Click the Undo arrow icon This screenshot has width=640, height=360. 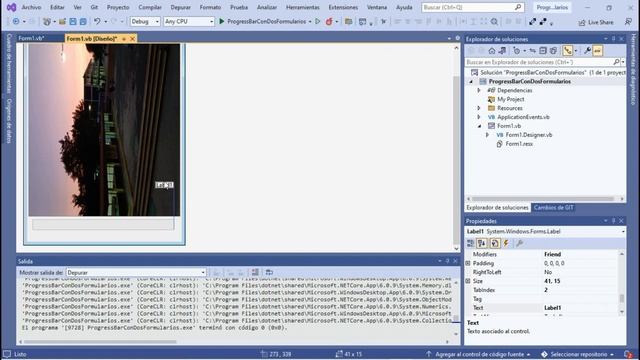[97, 22]
